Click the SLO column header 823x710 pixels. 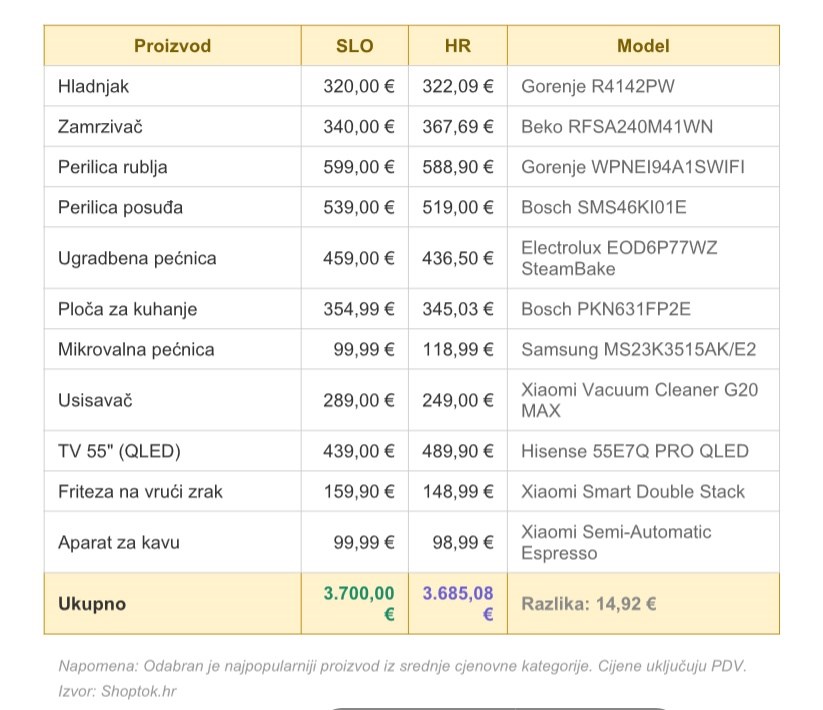point(354,46)
